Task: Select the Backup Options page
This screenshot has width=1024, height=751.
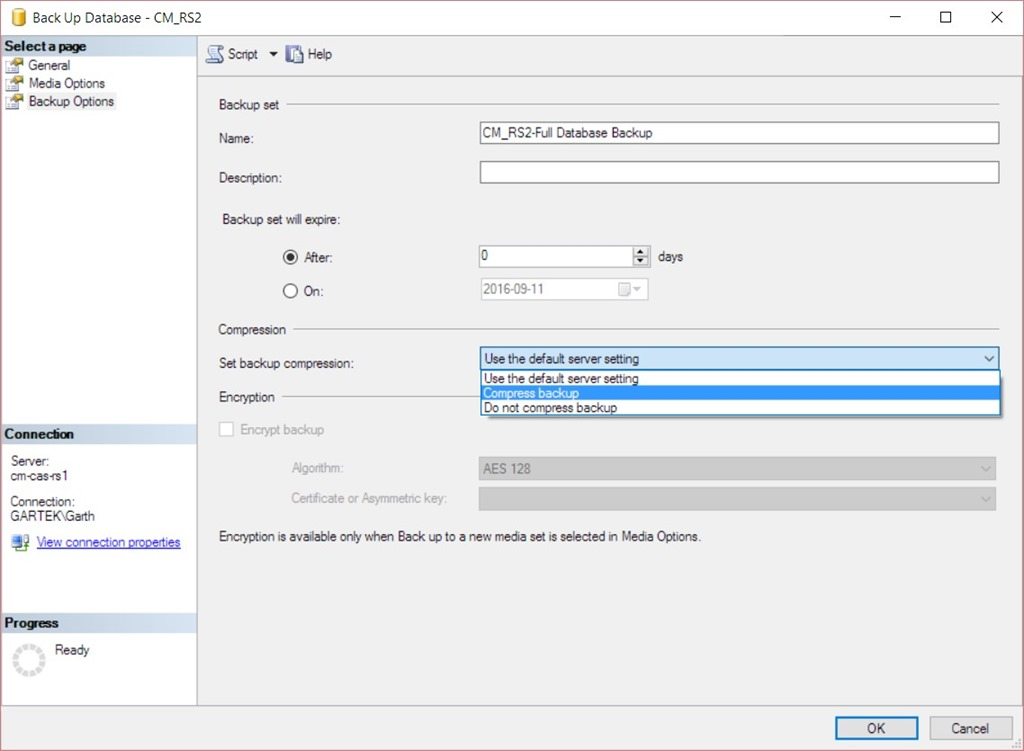Action: [x=71, y=101]
